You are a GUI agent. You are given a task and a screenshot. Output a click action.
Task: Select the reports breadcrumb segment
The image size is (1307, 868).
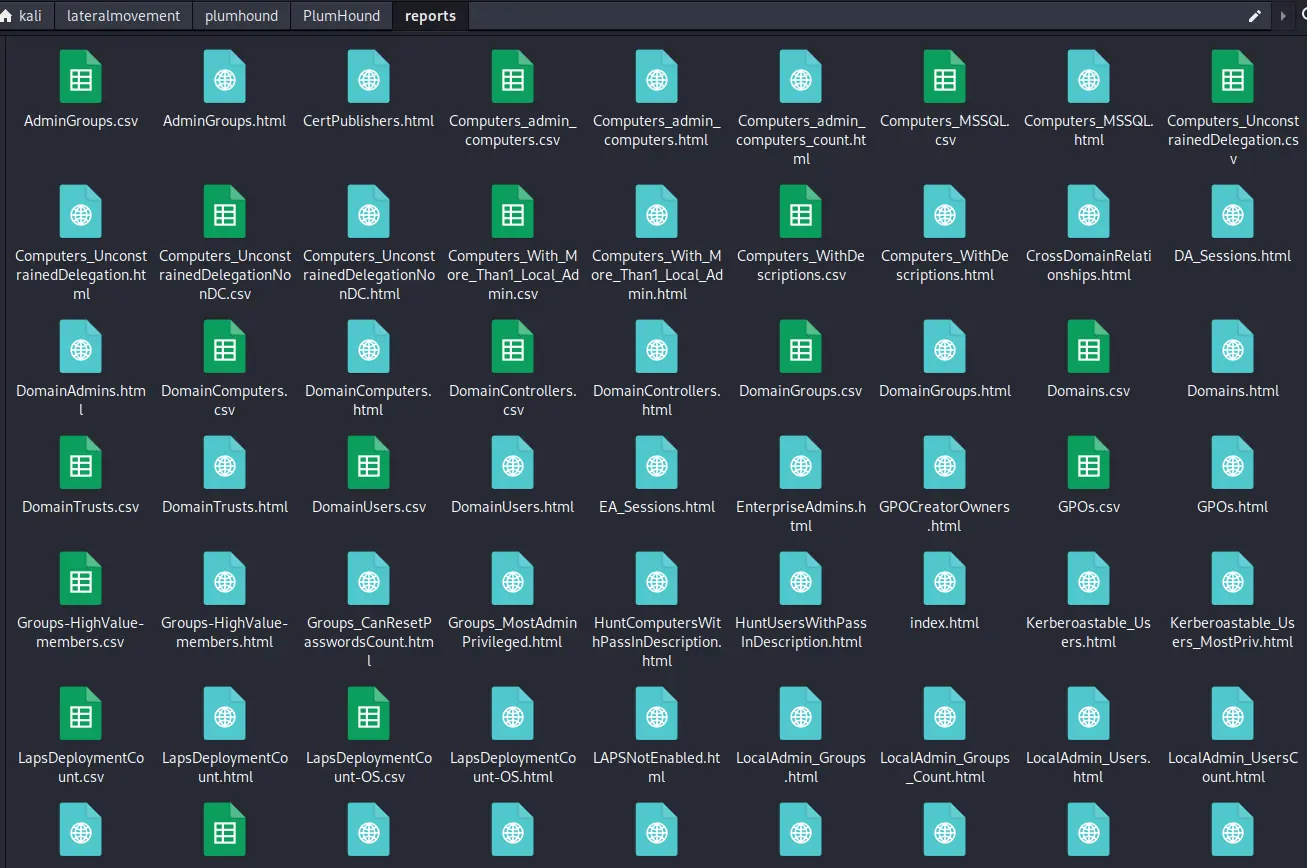point(430,16)
